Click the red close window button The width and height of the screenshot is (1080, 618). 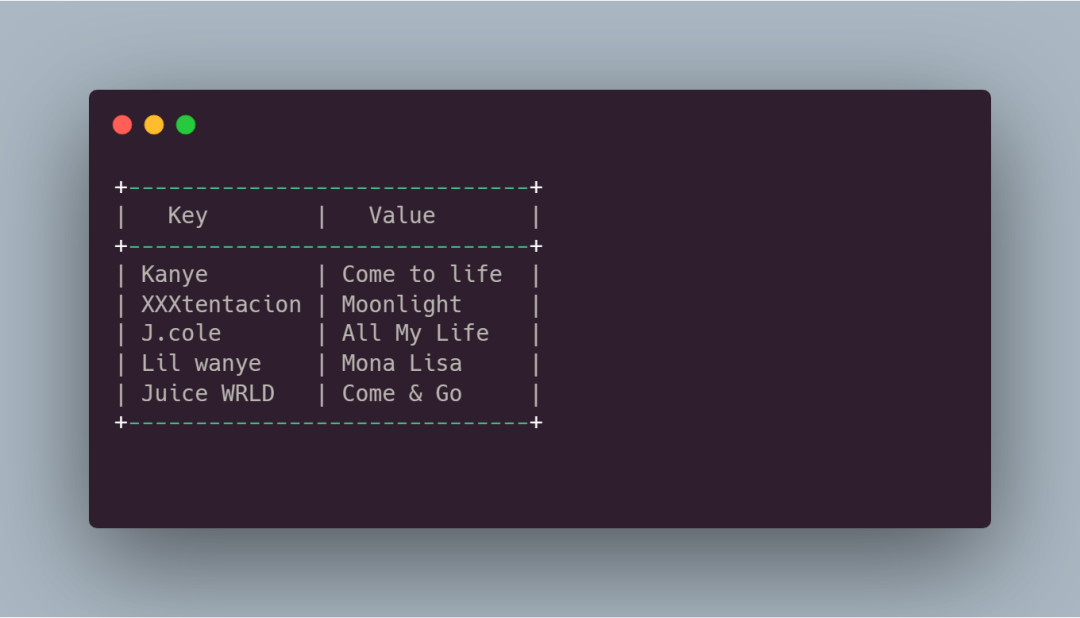tap(123, 125)
